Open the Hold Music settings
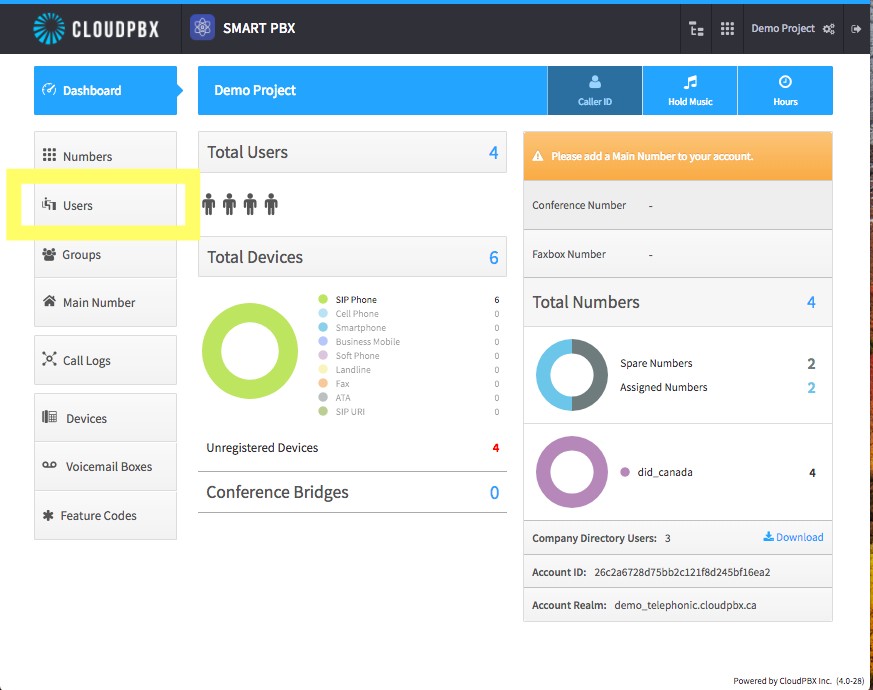The width and height of the screenshot is (873, 690). click(690, 91)
